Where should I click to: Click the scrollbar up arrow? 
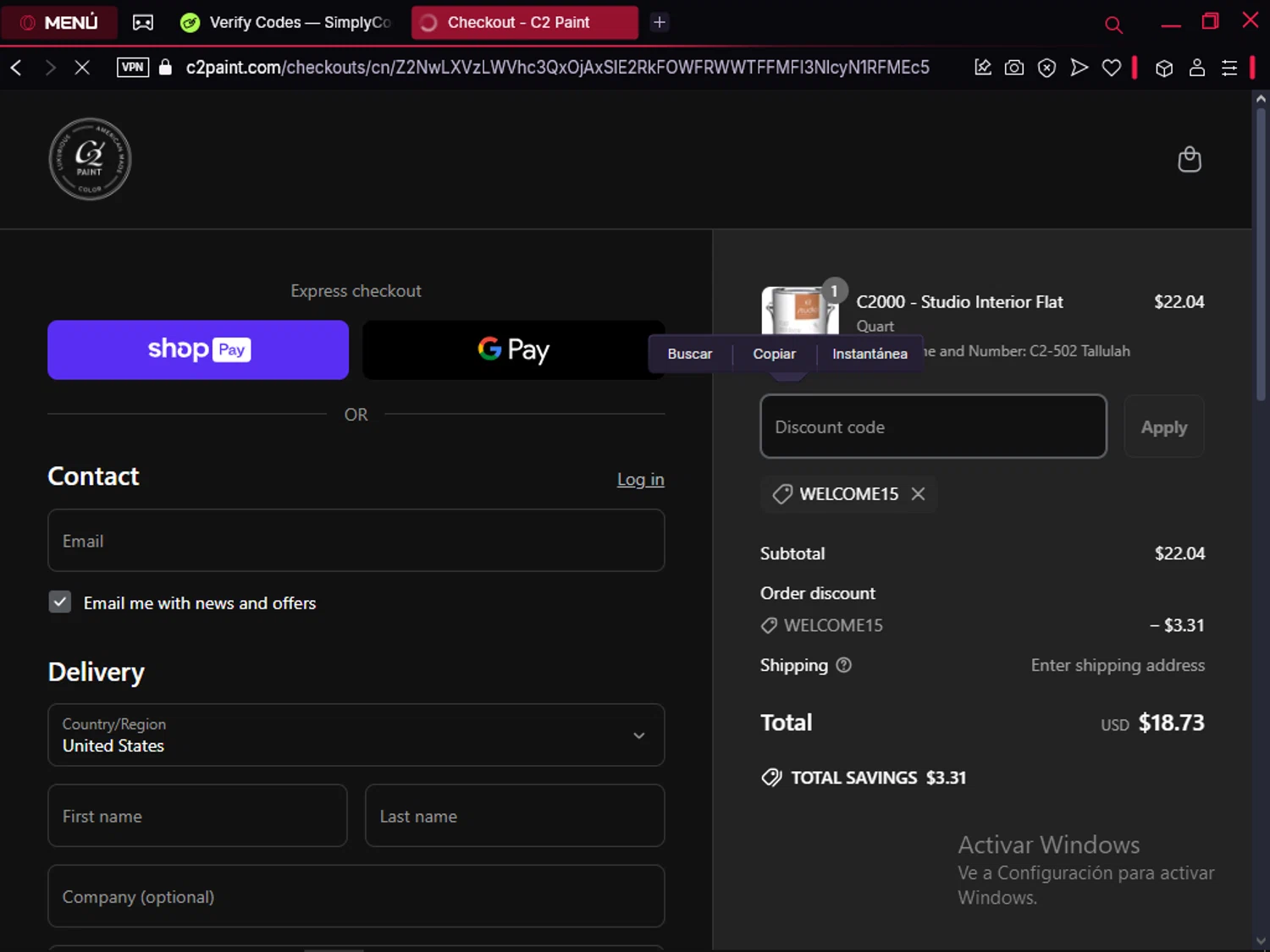pos(1260,99)
